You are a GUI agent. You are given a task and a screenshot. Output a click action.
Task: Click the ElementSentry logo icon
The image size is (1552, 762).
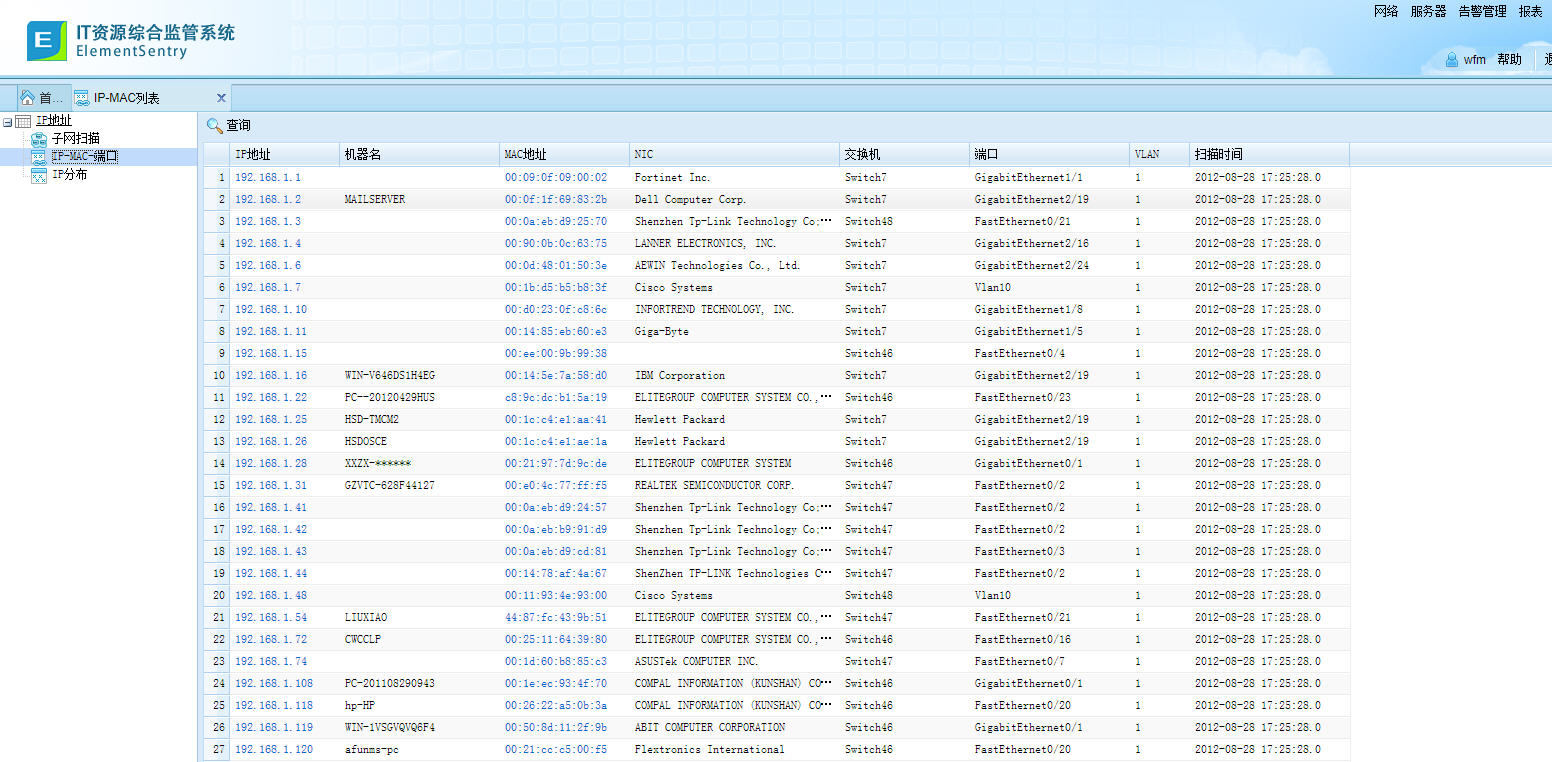point(47,41)
